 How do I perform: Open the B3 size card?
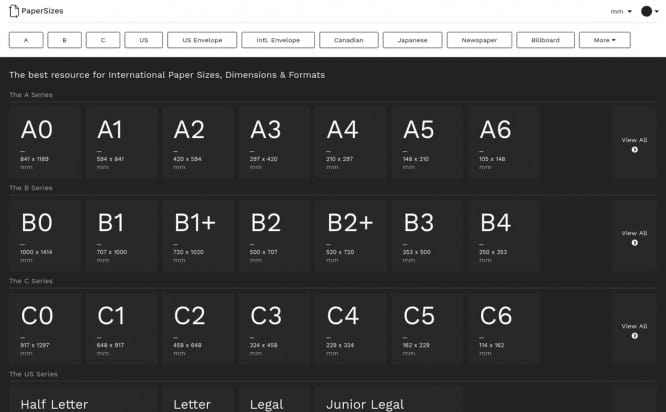pos(427,236)
